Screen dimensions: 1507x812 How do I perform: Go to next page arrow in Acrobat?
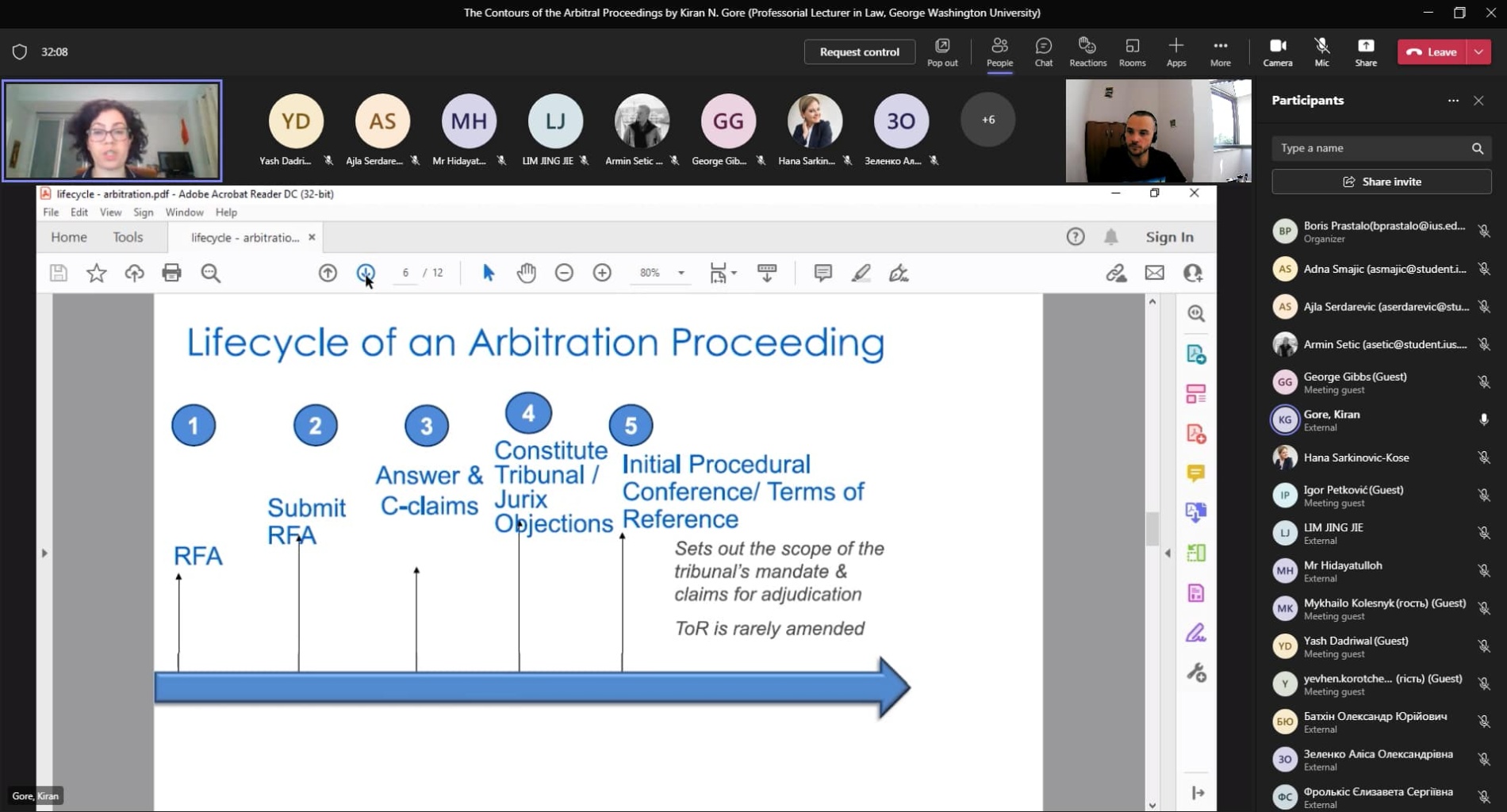[x=366, y=273]
